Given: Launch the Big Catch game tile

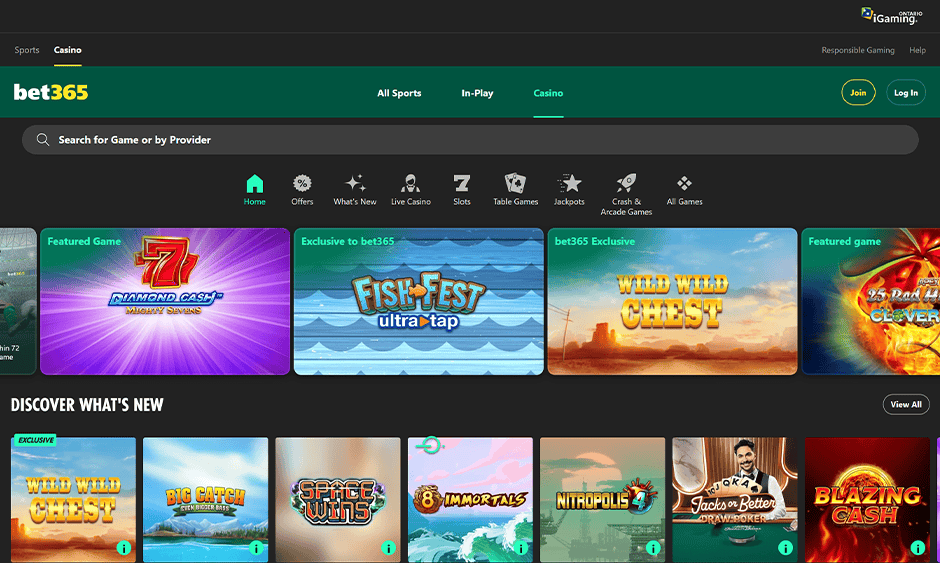Looking at the screenshot, I should tap(206, 499).
